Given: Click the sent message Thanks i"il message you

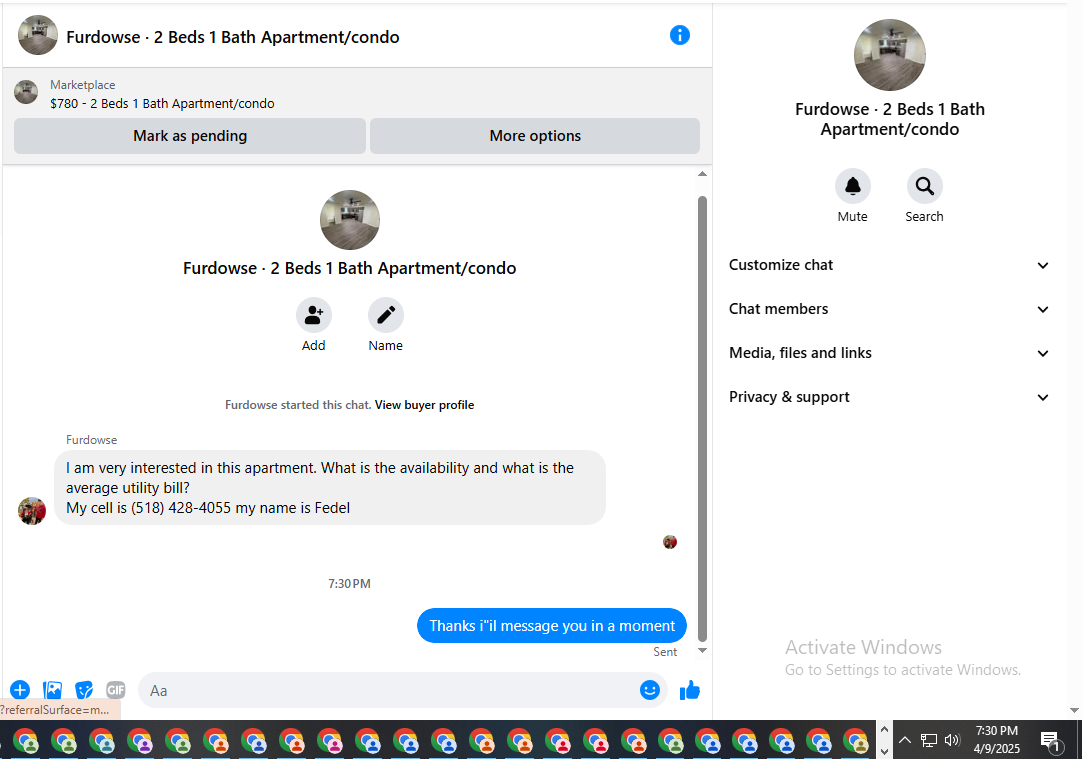Looking at the screenshot, I should point(552,626).
